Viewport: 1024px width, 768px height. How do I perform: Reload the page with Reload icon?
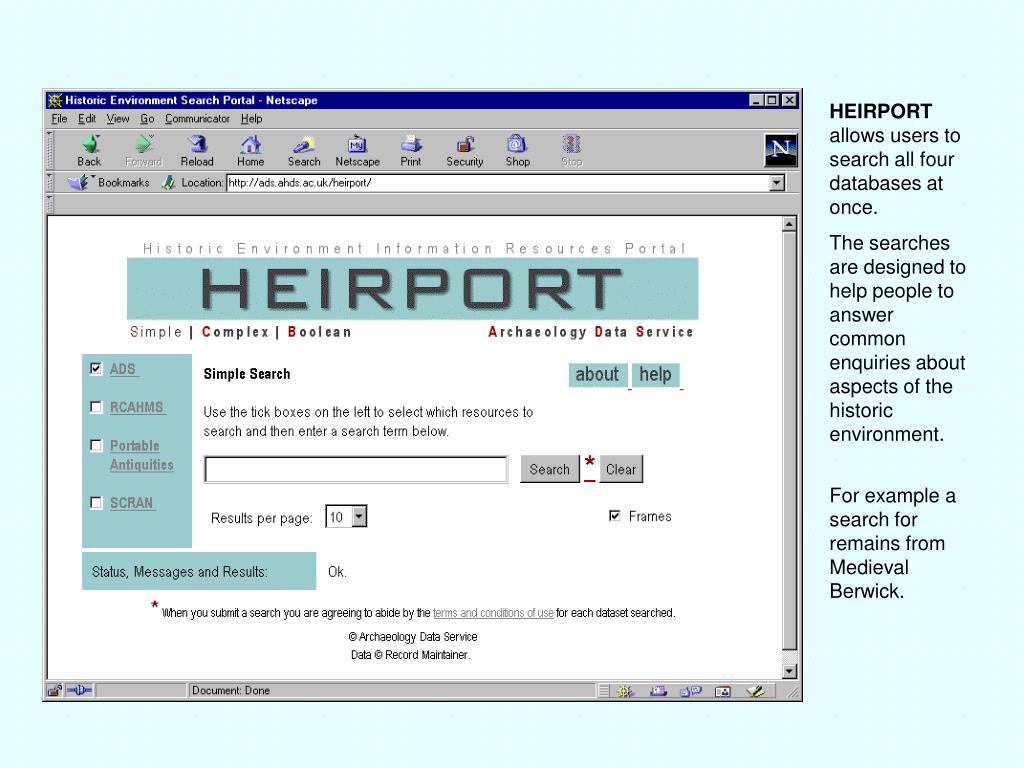click(197, 151)
